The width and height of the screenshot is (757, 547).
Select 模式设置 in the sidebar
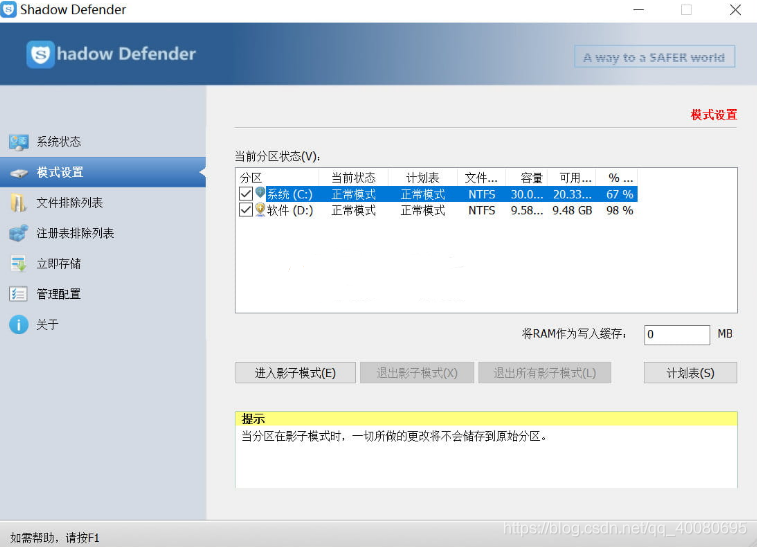click(x=103, y=172)
